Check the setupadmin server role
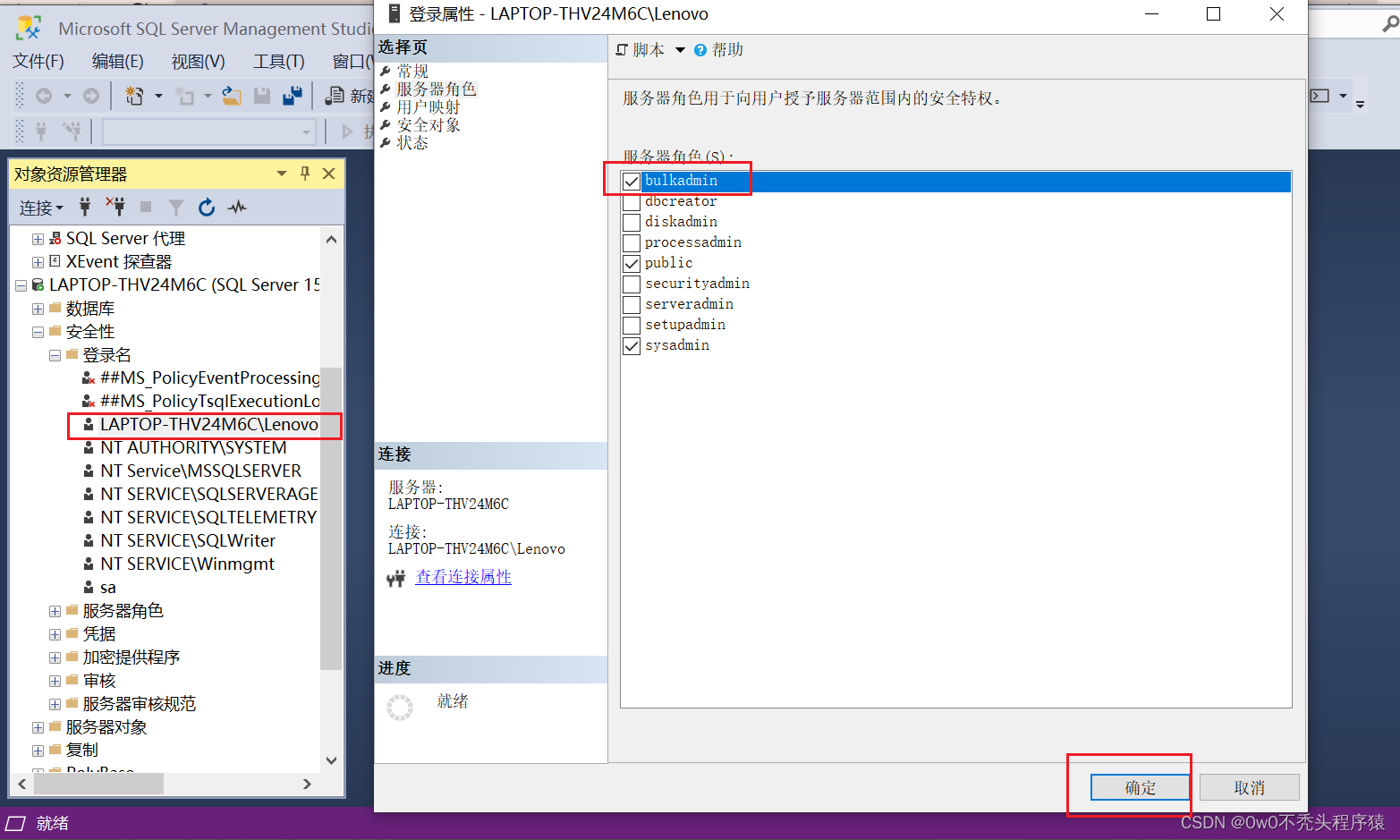This screenshot has height=840, width=1400. (632, 326)
